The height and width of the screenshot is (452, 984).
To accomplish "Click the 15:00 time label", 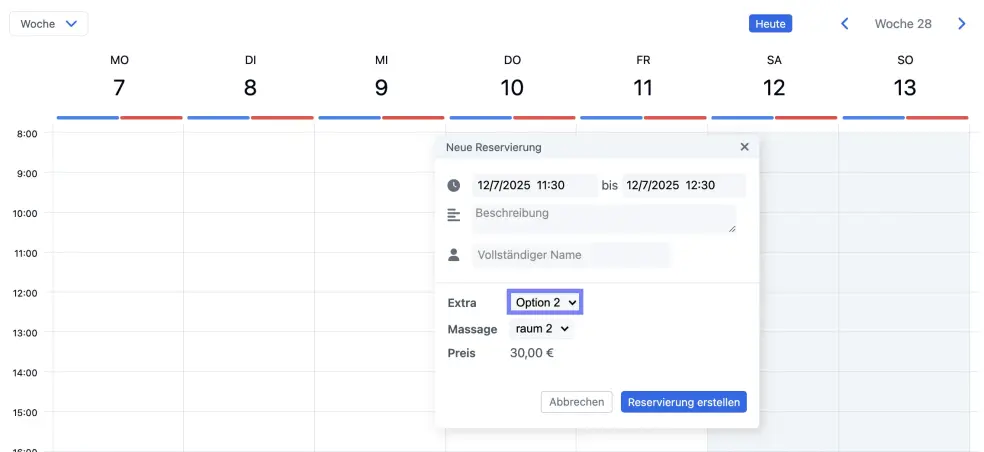I will [25, 412].
